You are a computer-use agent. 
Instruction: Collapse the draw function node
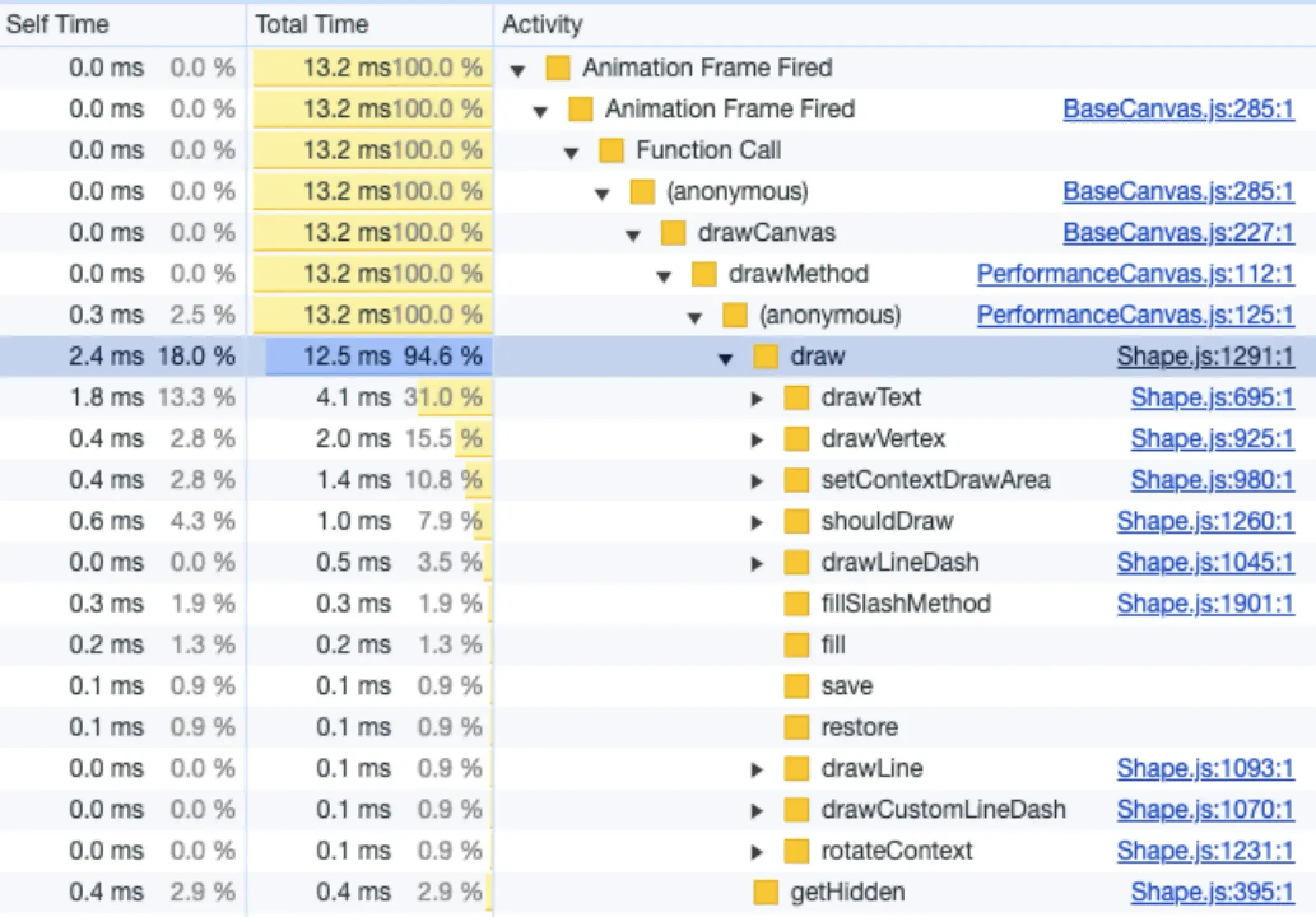725,359
